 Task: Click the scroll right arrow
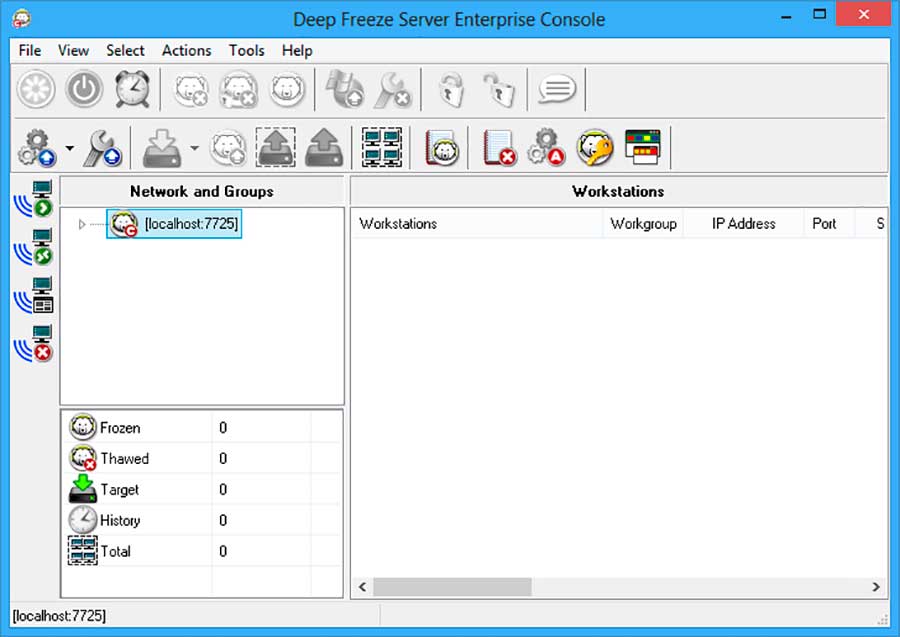click(876, 586)
